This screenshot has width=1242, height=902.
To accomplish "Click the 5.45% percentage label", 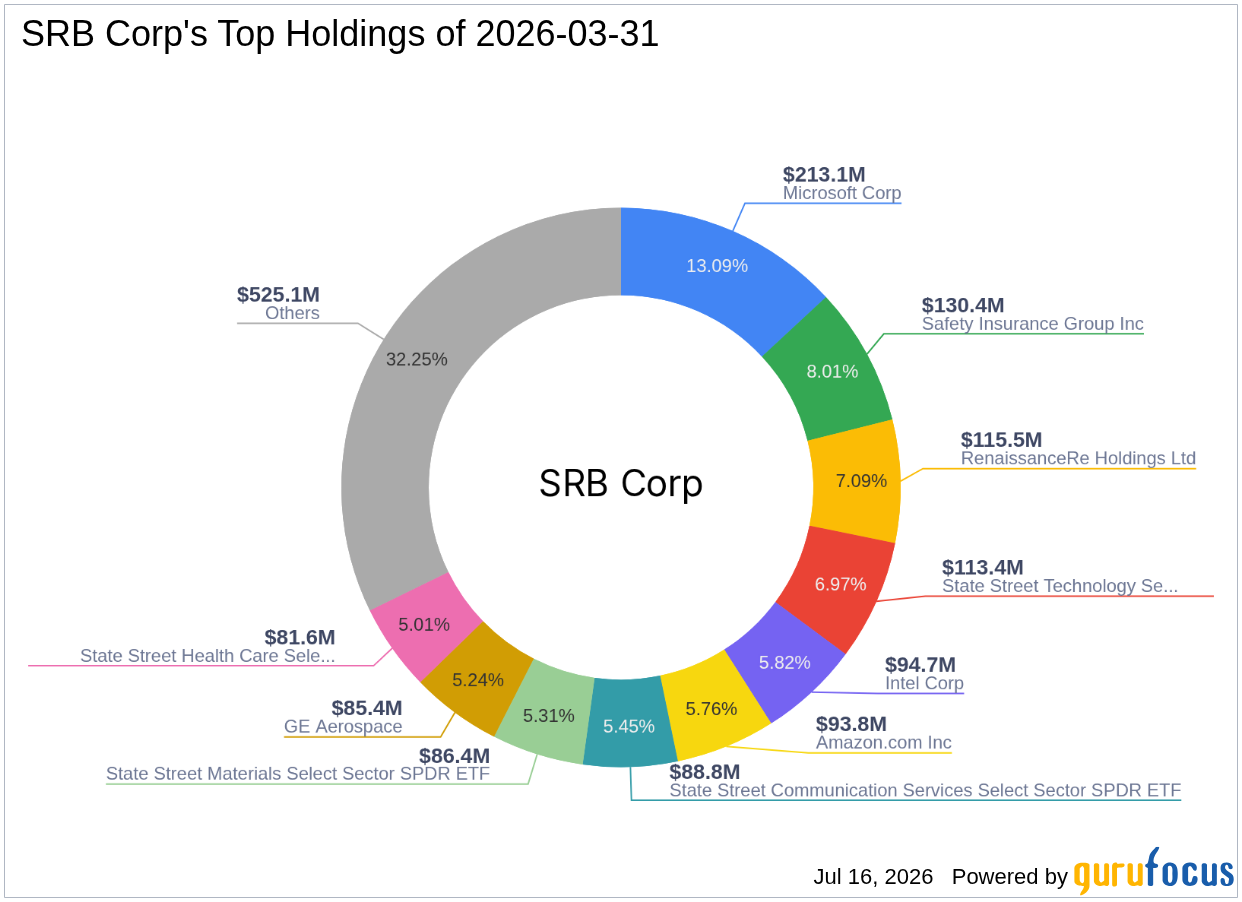I will coord(629,726).
